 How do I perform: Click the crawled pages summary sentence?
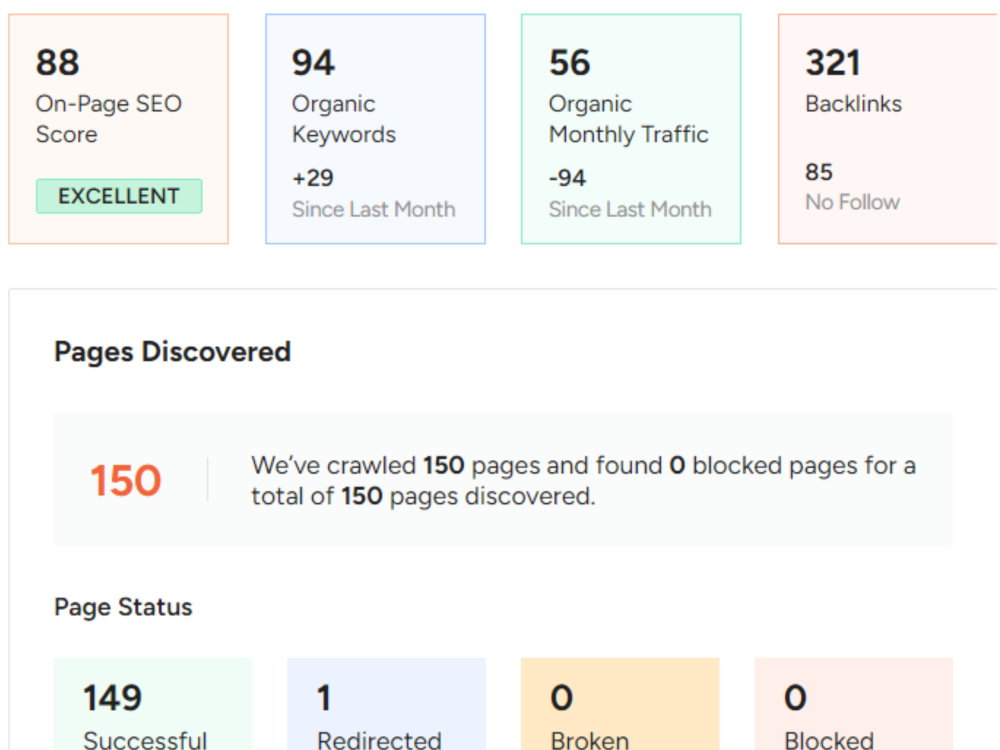pos(584,481)
